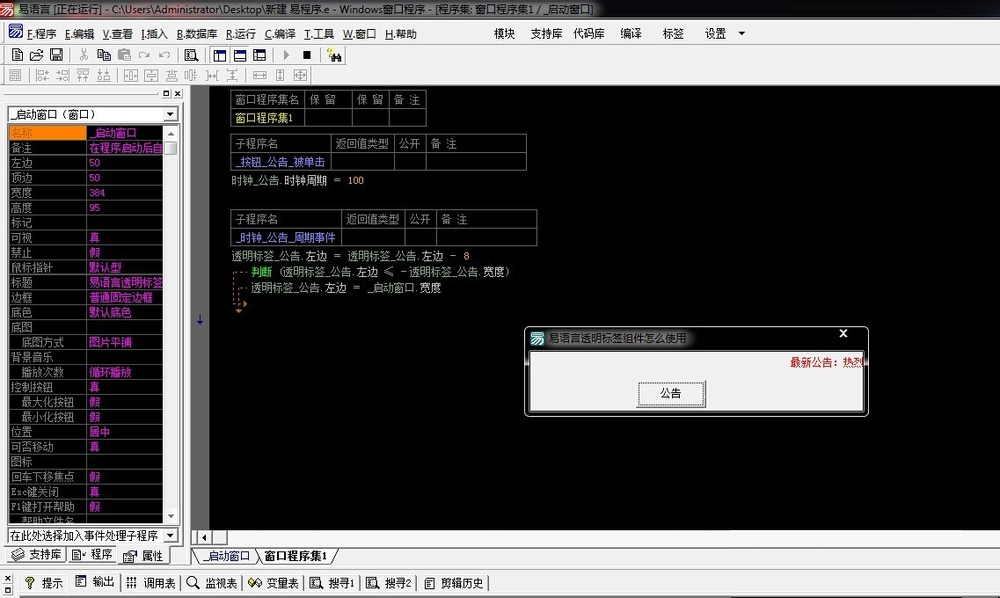Click the align top edges icon
The height and width of the screenshot is (598, 1000).
click(x=83, y=75)
